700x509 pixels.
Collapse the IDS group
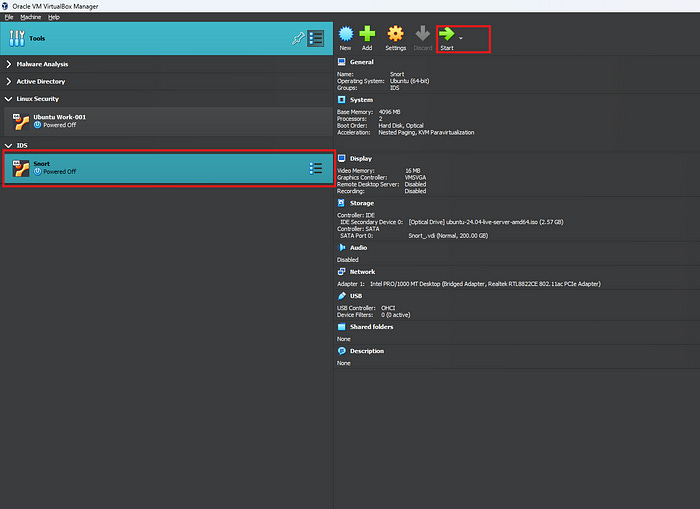point(8,146)
